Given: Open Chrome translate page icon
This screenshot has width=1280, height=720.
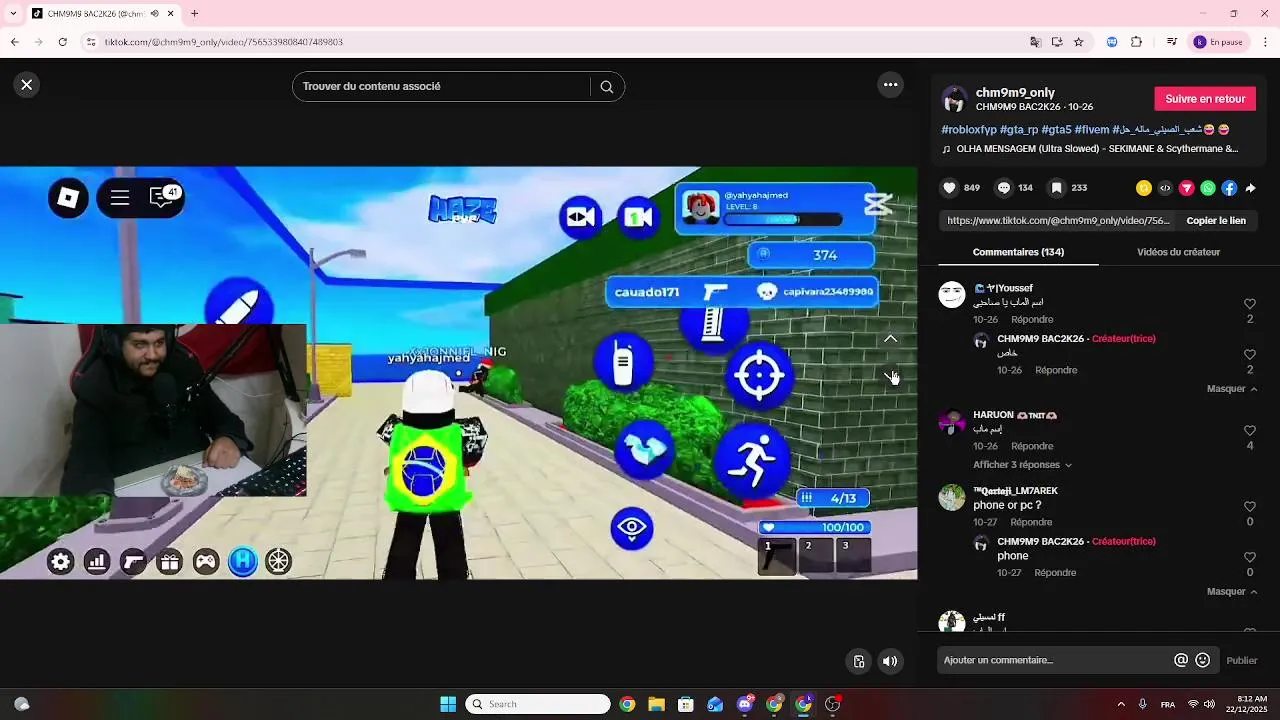Looking at the screenshot, I should [1035, 42].
